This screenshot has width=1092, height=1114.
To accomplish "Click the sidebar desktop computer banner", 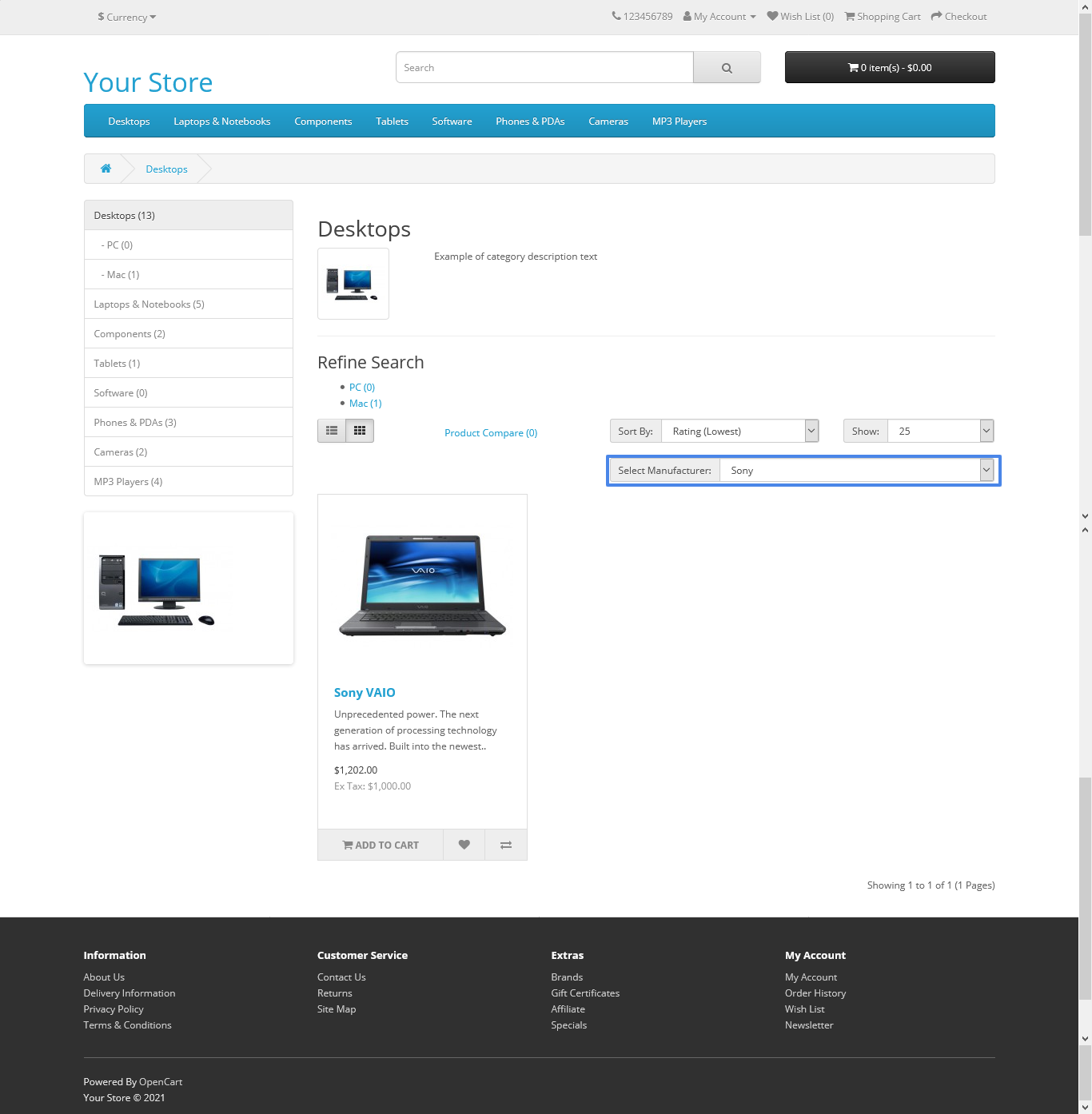I will [x=189, y=588].
